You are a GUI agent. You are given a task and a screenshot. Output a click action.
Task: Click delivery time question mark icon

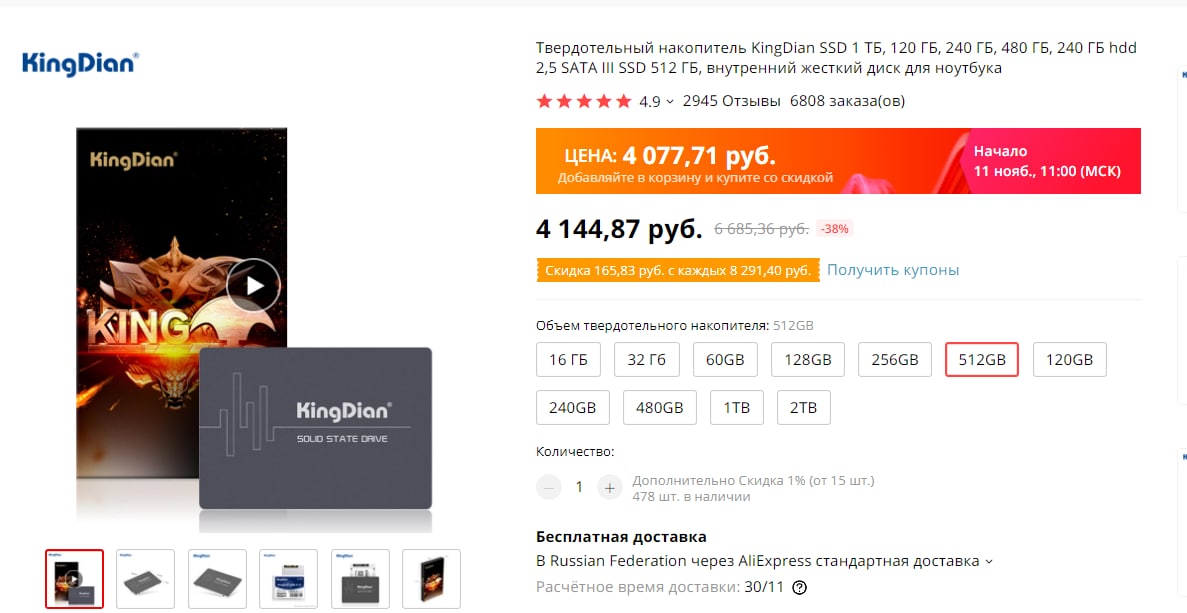point(799,587)
